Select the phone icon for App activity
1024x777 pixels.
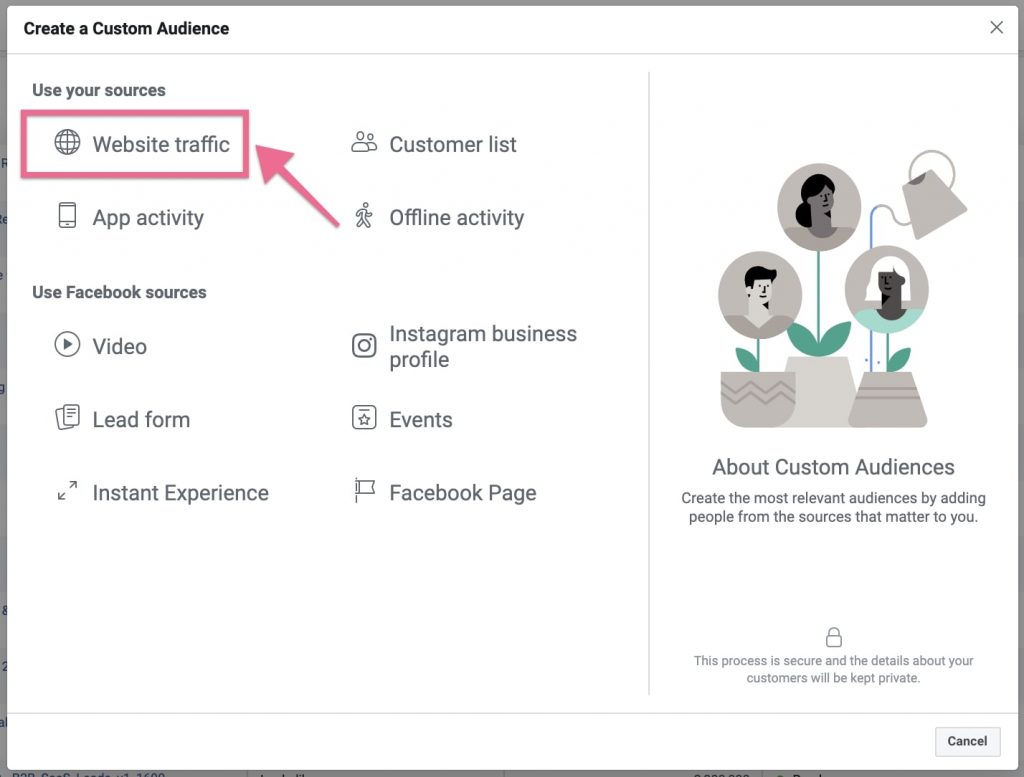pyautogui.click(x=67, y=217)
